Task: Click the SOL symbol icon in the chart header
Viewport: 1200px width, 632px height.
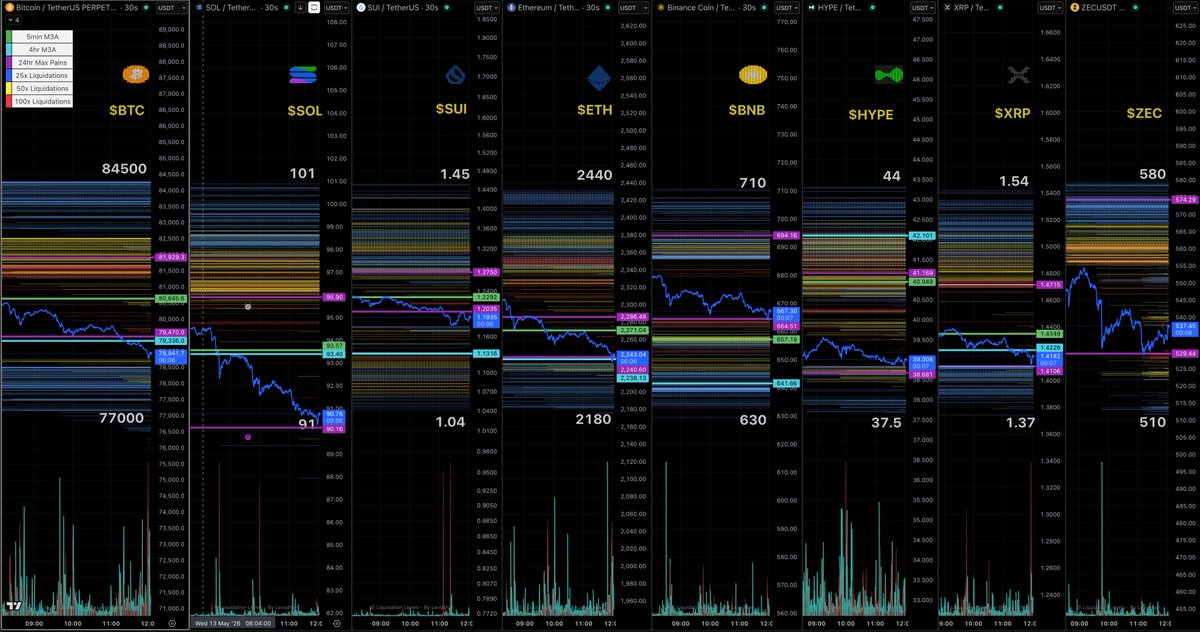Action: pos(200,7)
